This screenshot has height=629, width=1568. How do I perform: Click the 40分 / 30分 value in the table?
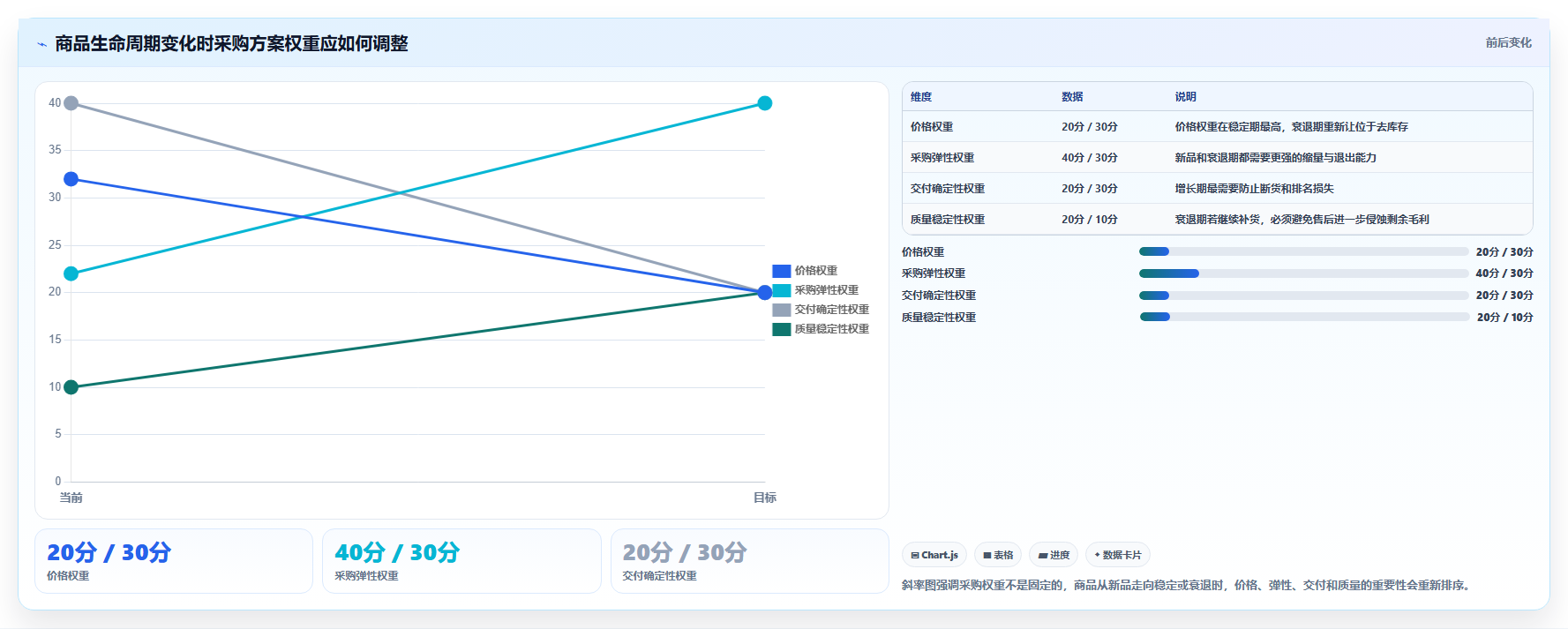click(1090, 158)
